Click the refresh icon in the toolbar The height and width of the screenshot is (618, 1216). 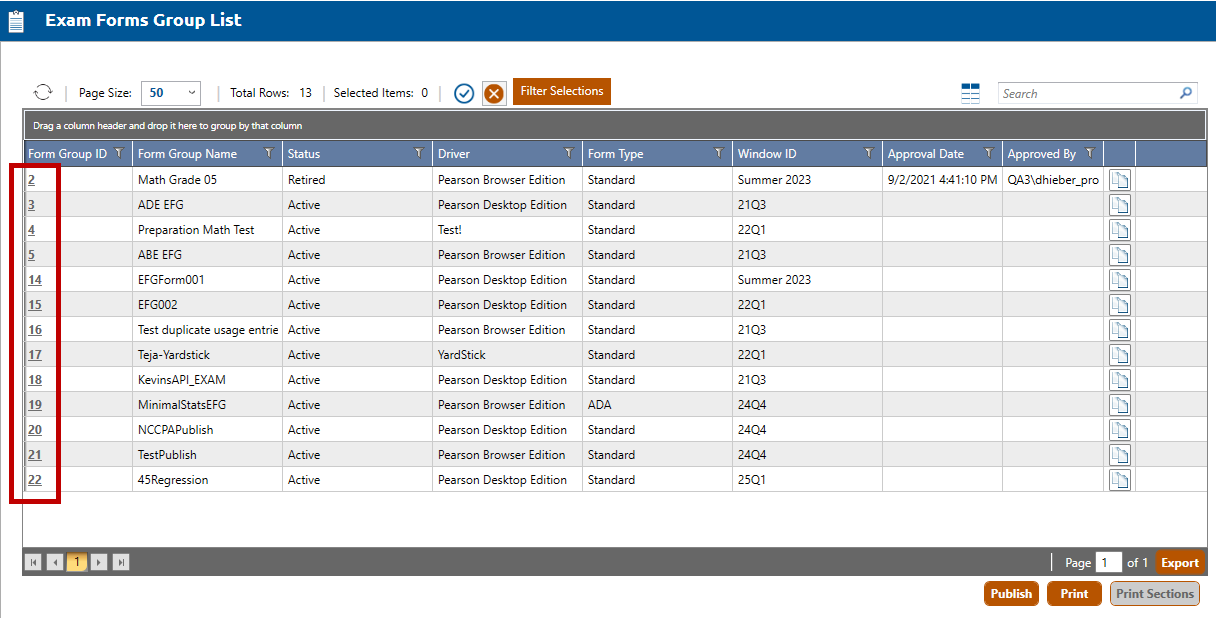coord(43,93)
